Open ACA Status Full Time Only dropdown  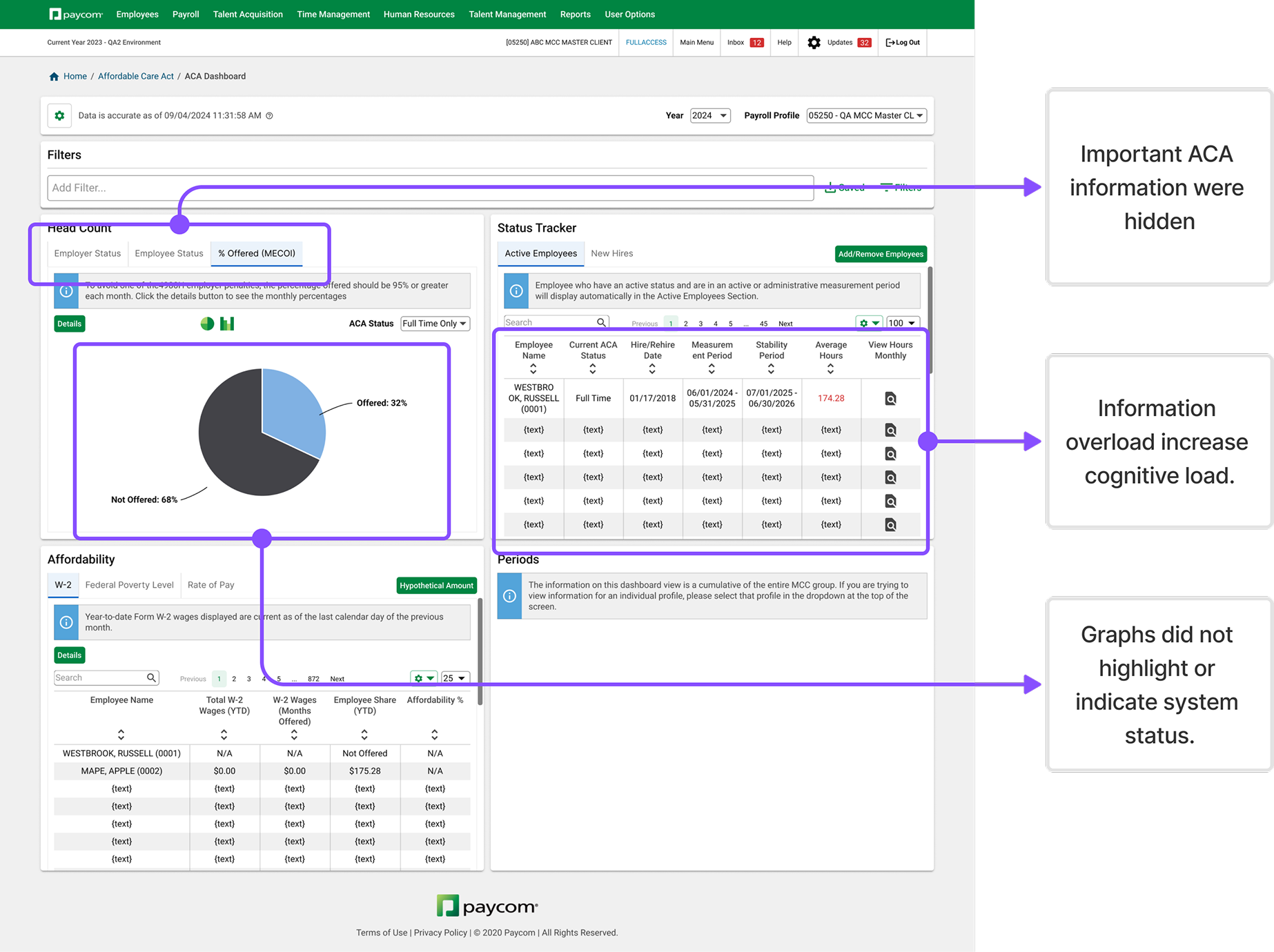[435, 324]
